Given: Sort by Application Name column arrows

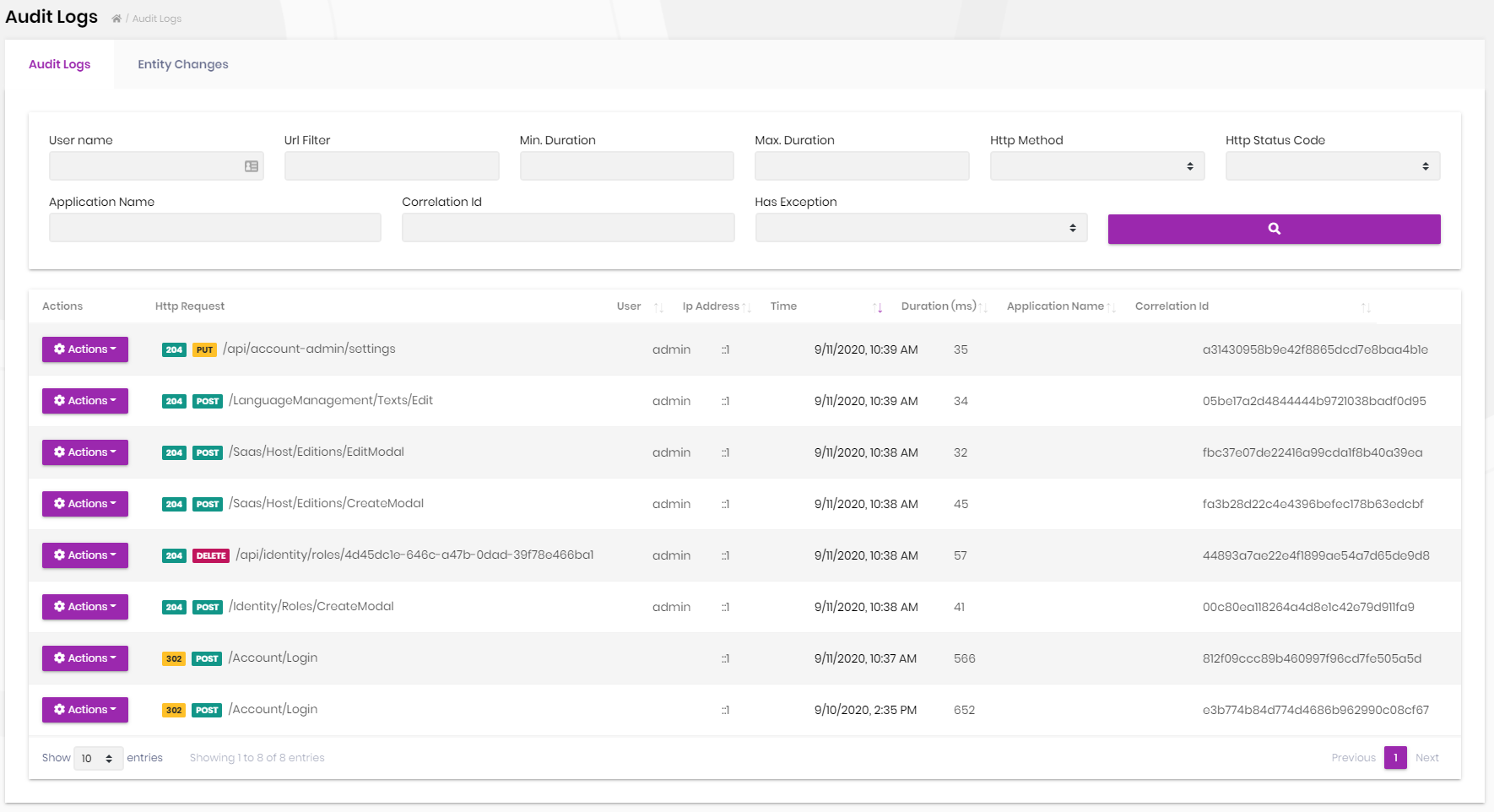Looking at the screenshot, I should pos(1112,307).
